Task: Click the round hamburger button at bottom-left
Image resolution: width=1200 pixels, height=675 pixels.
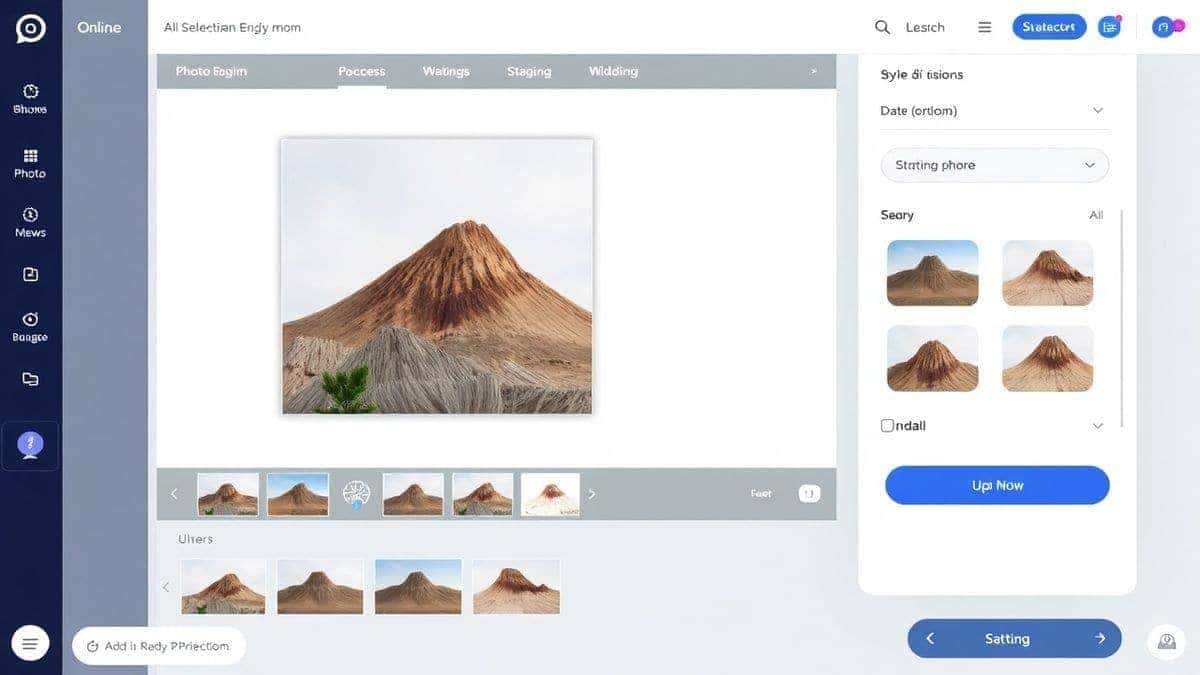Action: pos(30,644)
